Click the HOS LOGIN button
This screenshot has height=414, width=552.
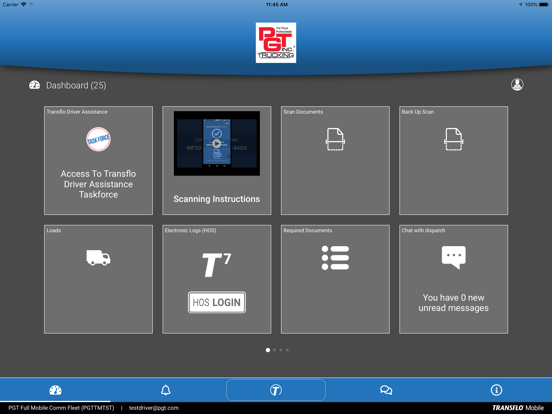(x=217, y=302)
